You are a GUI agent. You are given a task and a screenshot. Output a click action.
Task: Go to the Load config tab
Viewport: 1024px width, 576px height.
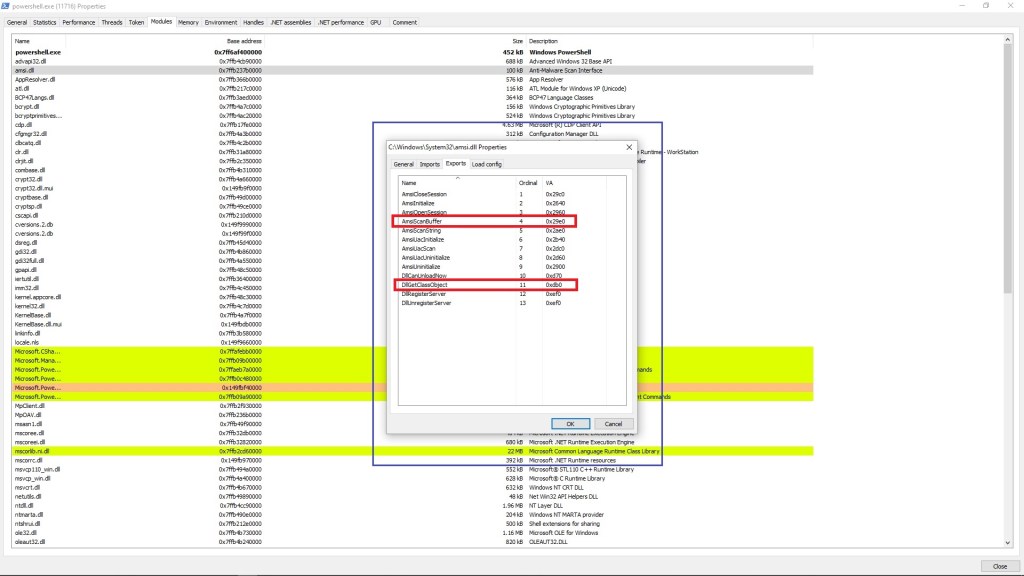[487, 164]
